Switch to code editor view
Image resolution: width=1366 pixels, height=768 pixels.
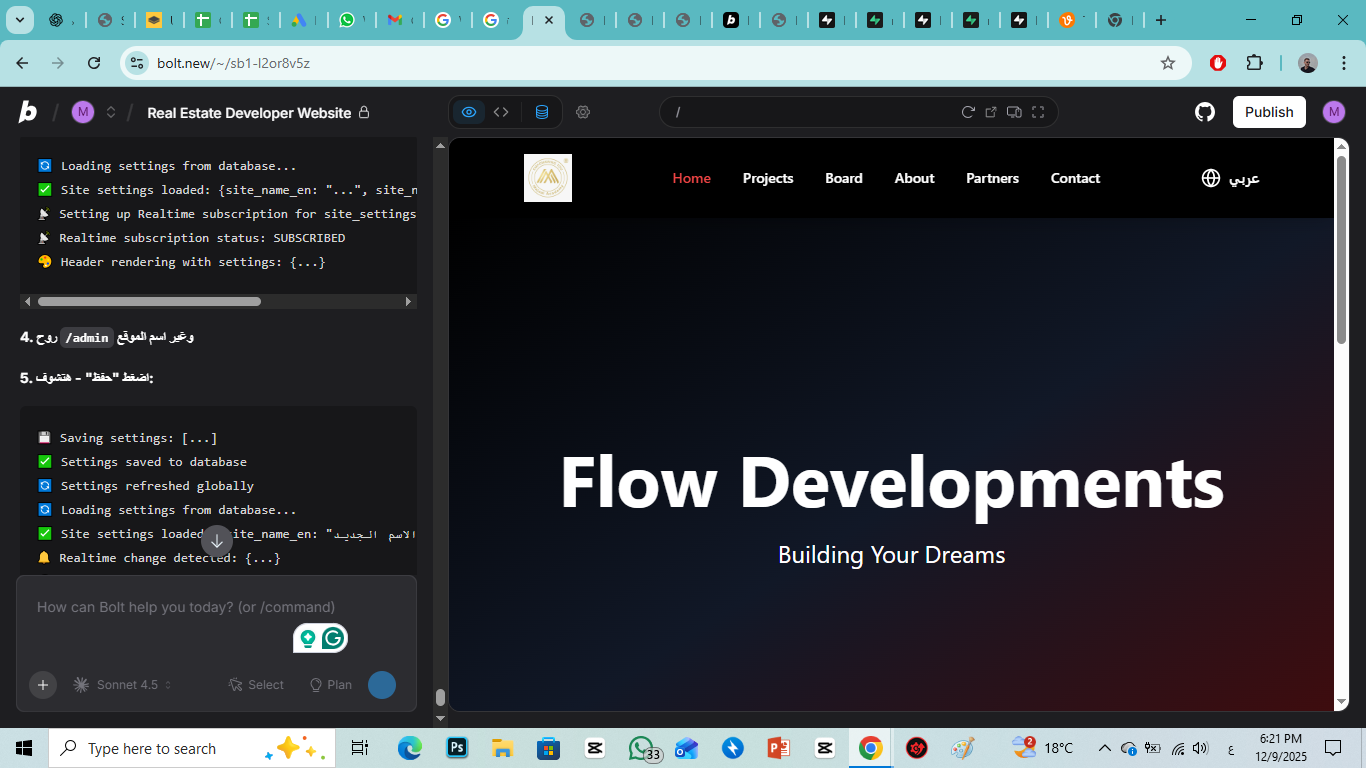pos(501,112)
